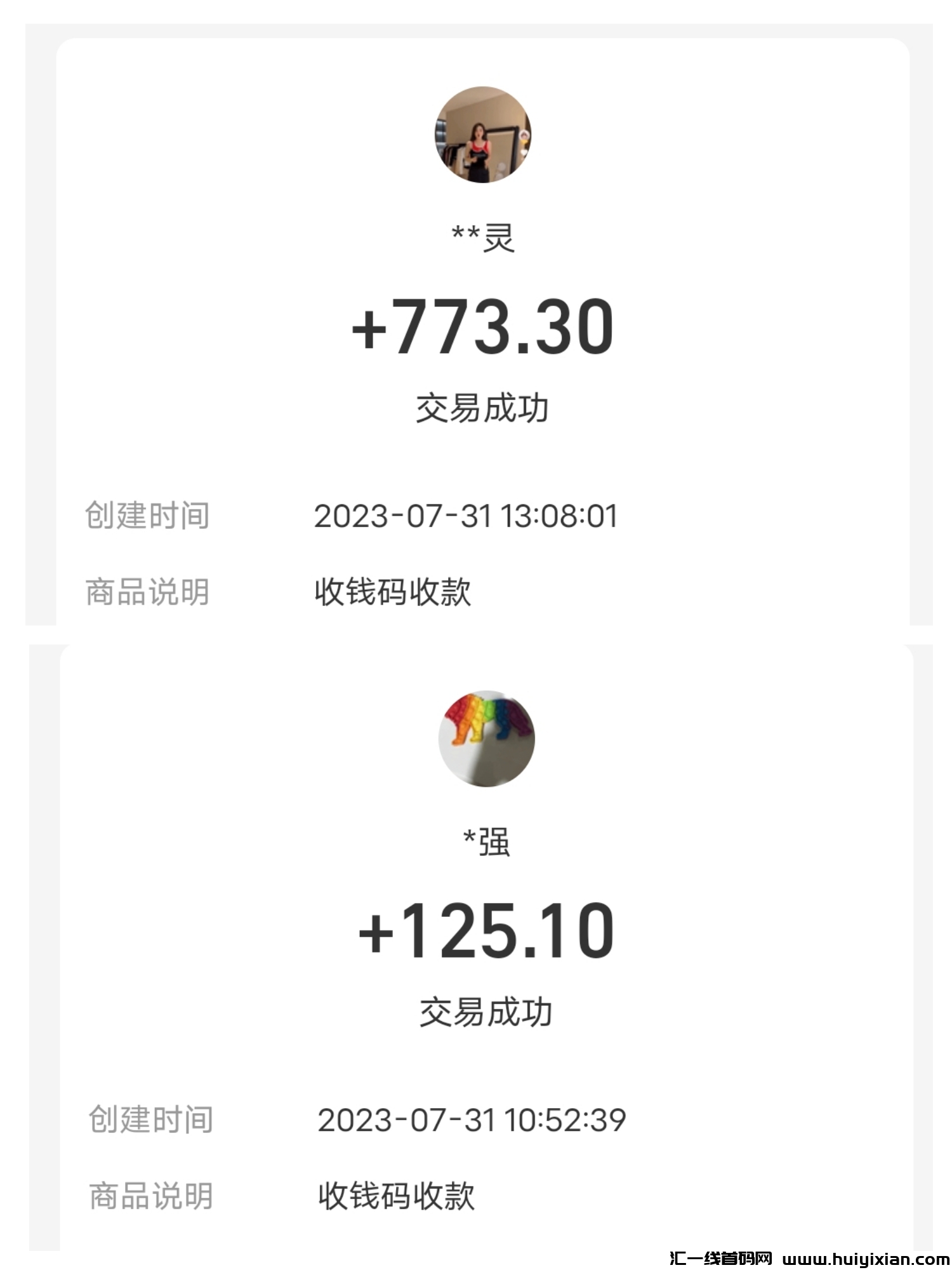Click 创建时间 label in the +125.10 record
The width and height of the screenshot is (952, 1270).
pyautogui.click(x=151, y=1120)
